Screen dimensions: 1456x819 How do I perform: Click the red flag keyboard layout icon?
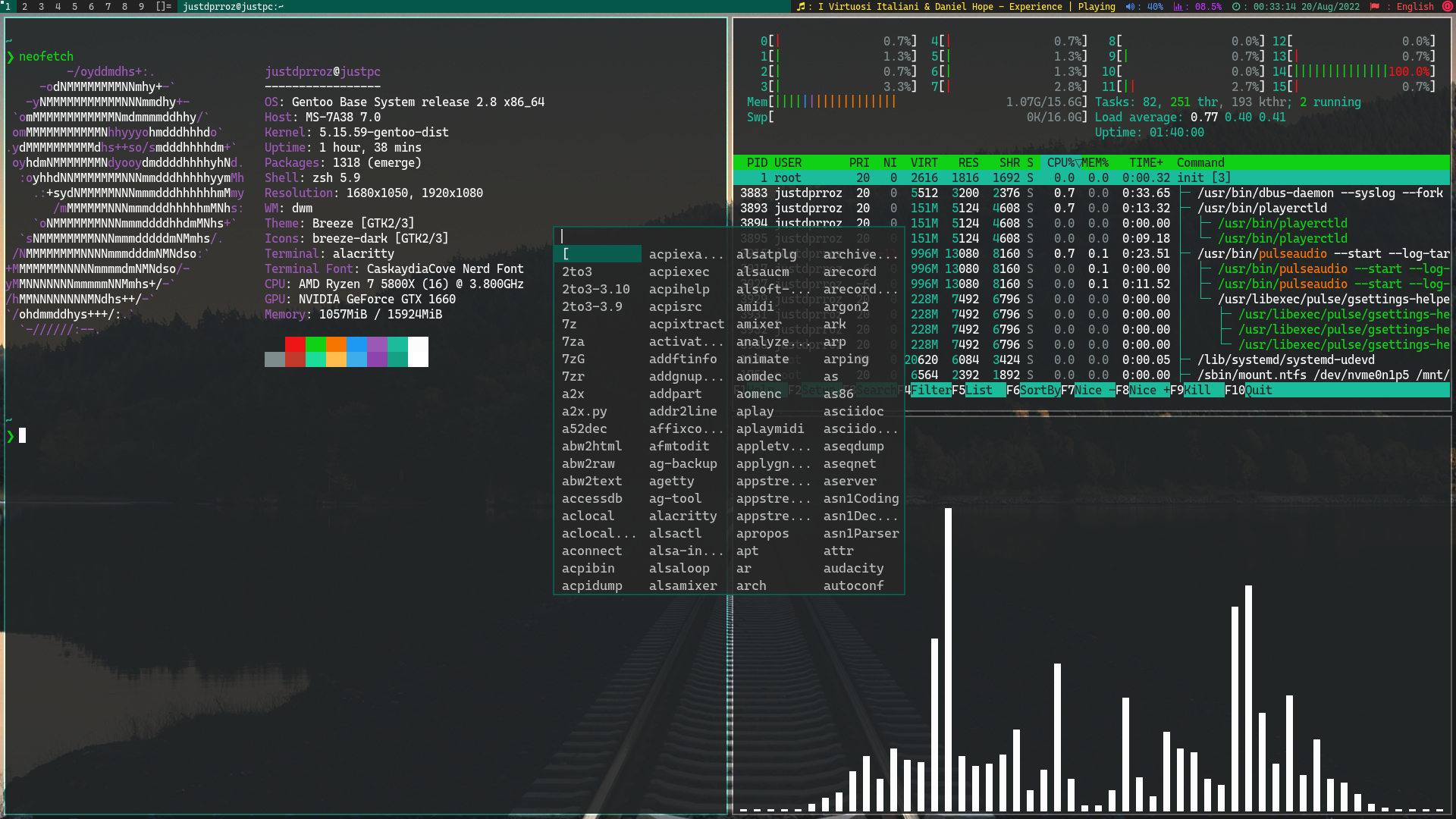pyautogui.click(x=1375, y=7)
